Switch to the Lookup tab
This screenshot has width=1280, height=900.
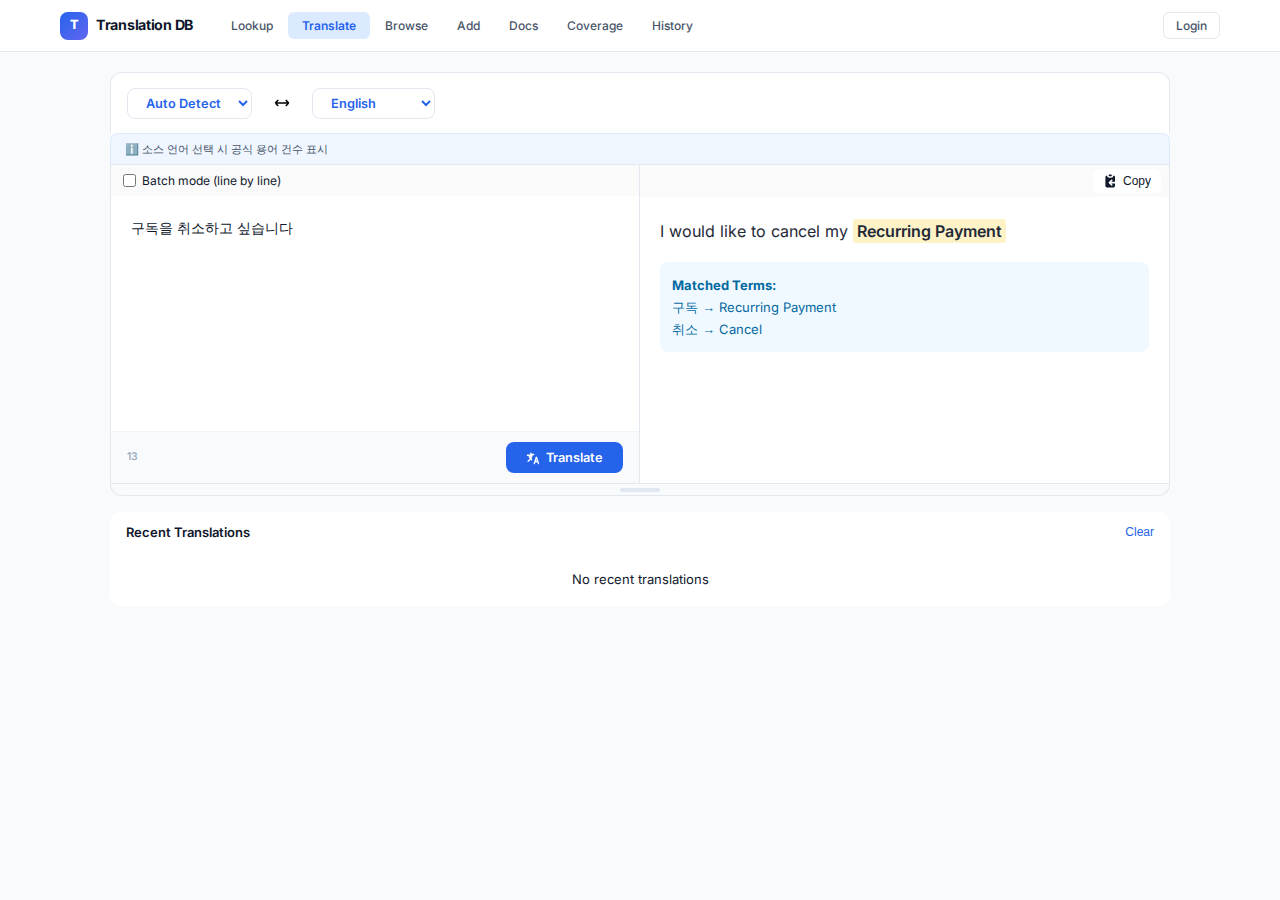click(x=251, y=25)
